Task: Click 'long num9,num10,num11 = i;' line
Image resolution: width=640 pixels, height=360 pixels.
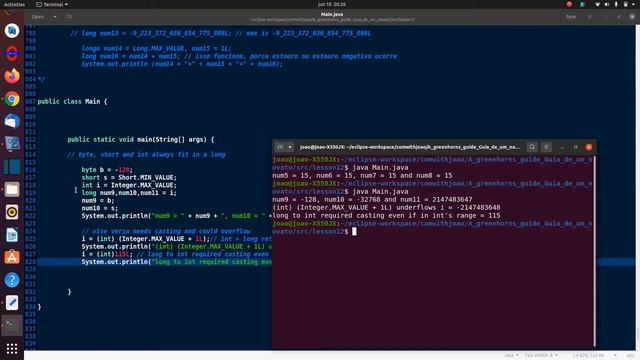Action: [129, 193]
